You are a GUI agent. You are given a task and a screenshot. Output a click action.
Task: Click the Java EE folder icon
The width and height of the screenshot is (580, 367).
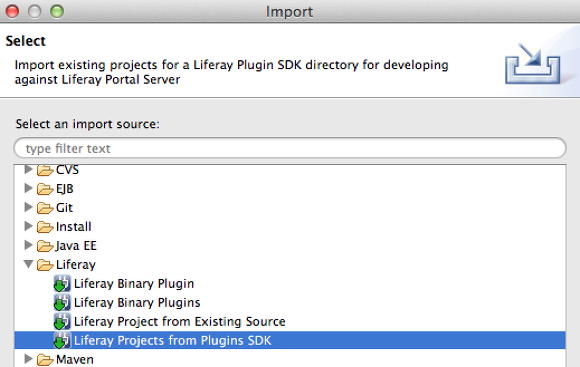click(45, 246)
